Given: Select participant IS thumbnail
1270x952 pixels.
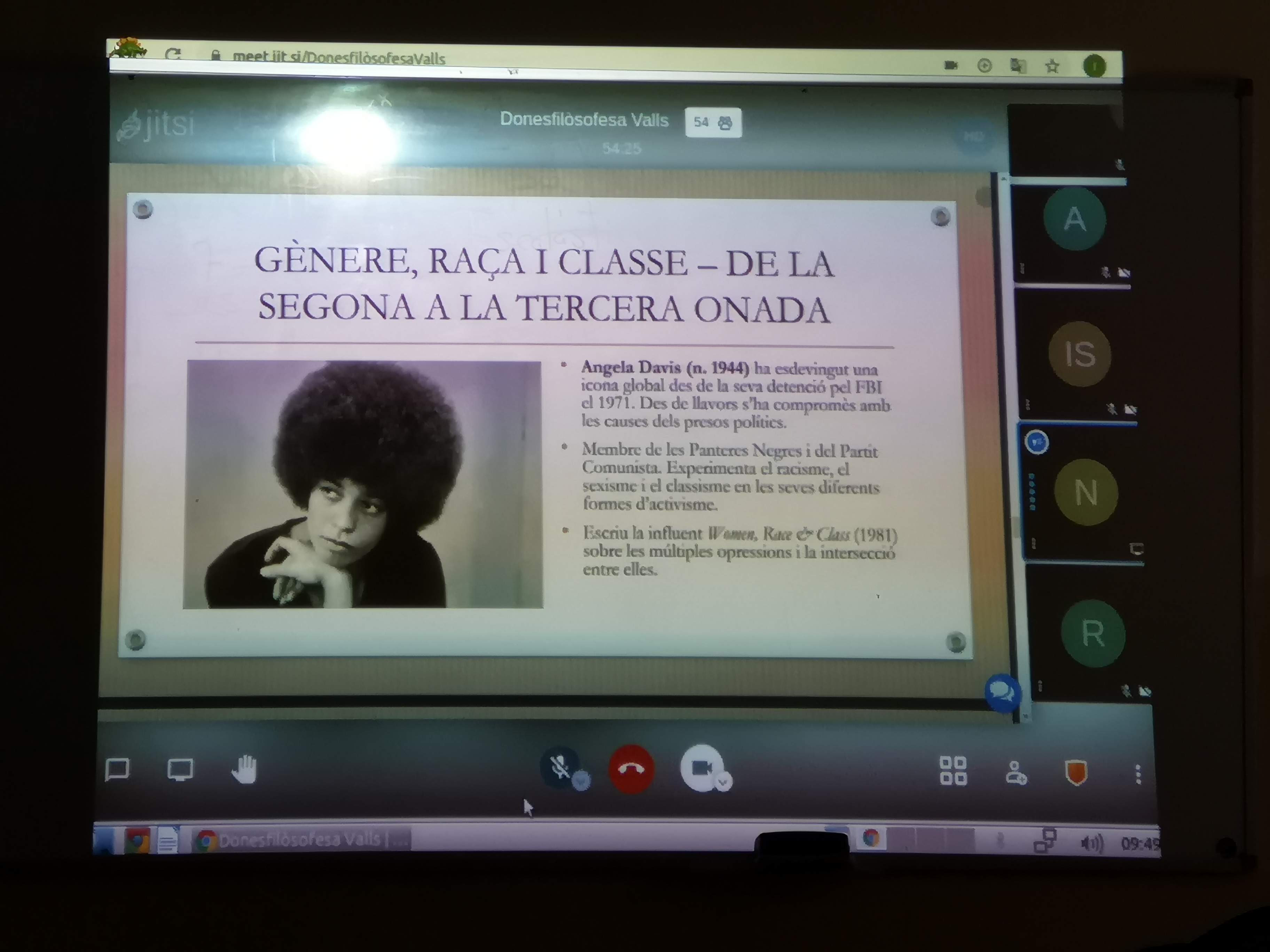Looking at the screenshot, I should (1079, 354).
